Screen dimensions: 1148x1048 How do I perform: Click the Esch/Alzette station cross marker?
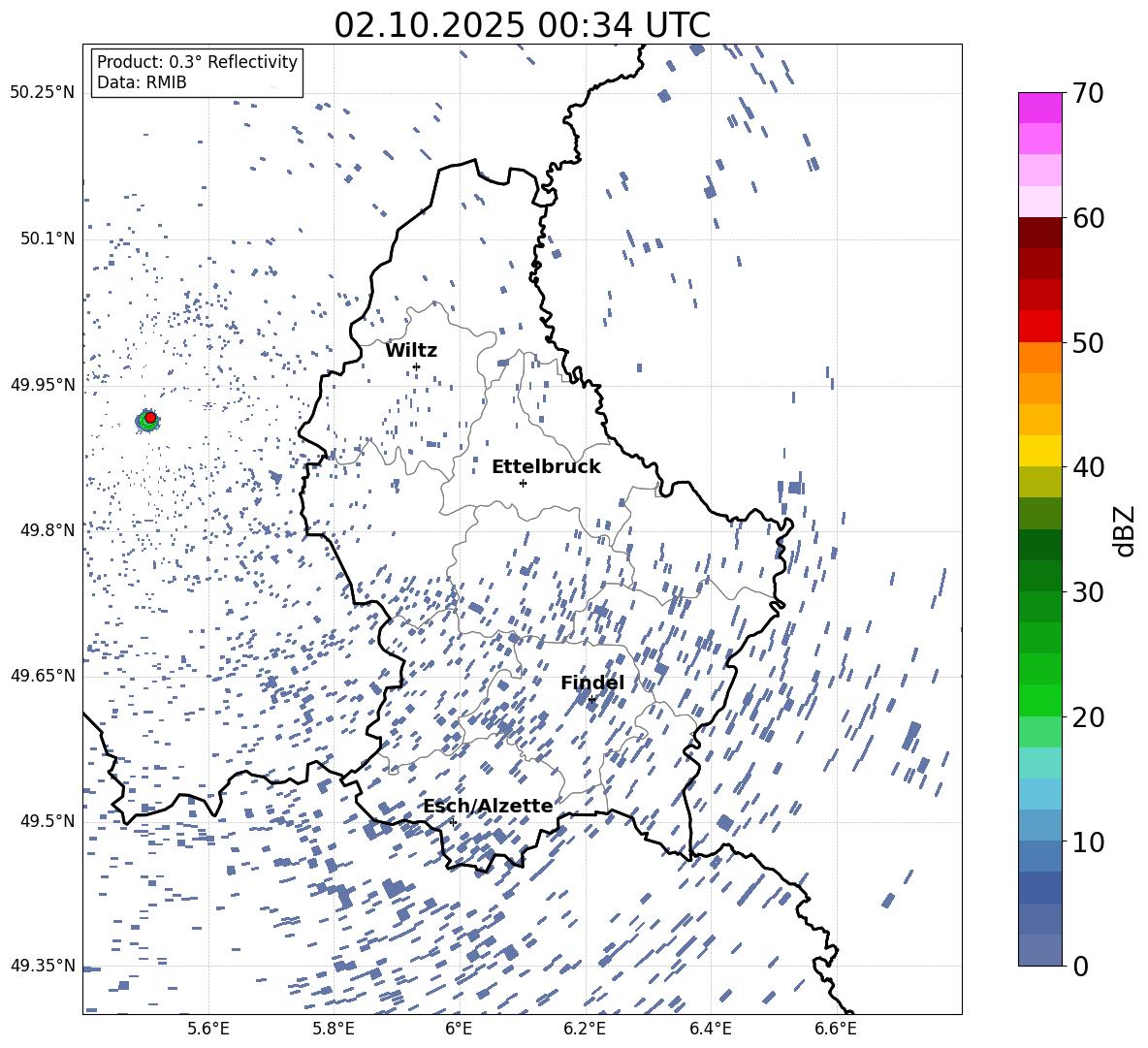pyautogui.click(x=453, y=822)
